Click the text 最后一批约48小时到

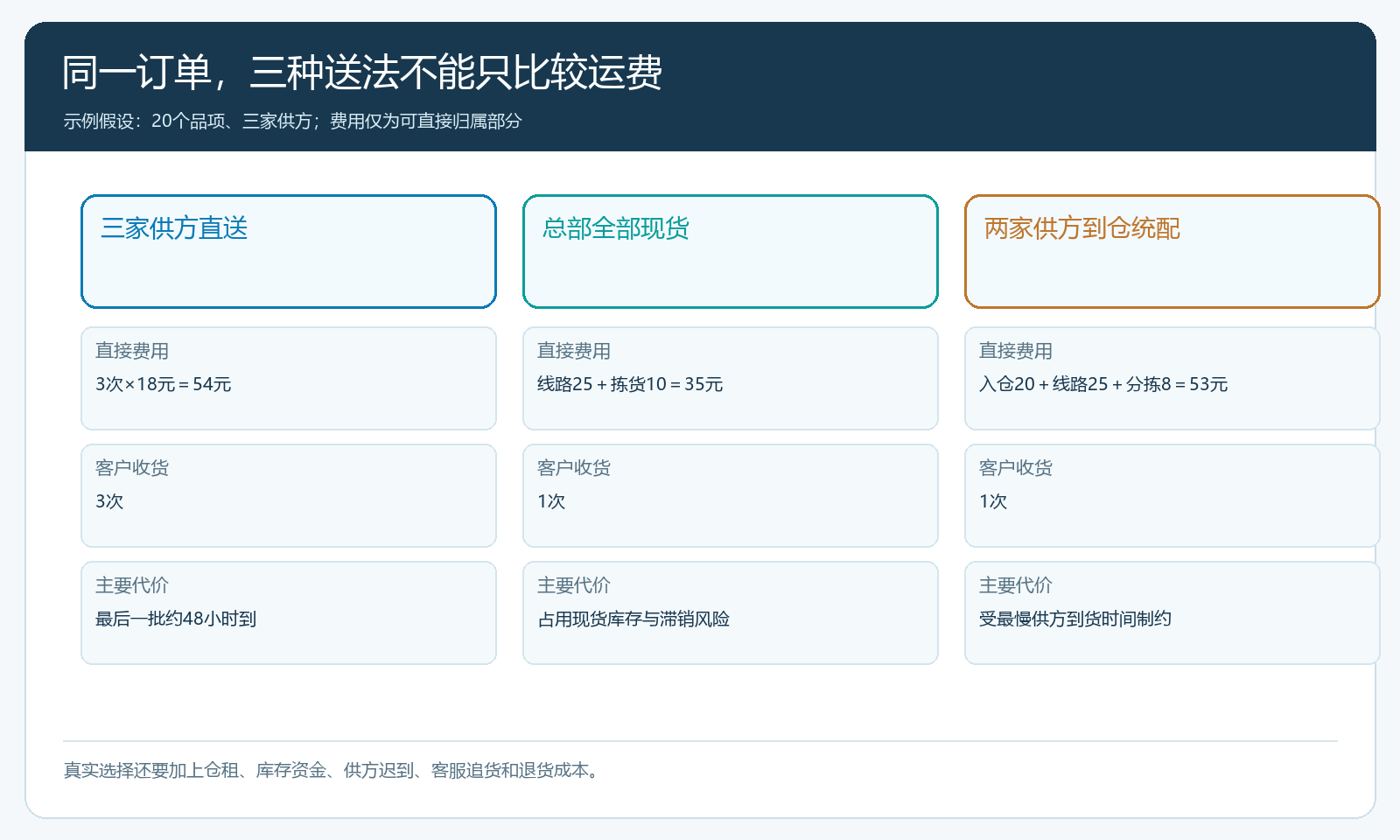(176, 619)
